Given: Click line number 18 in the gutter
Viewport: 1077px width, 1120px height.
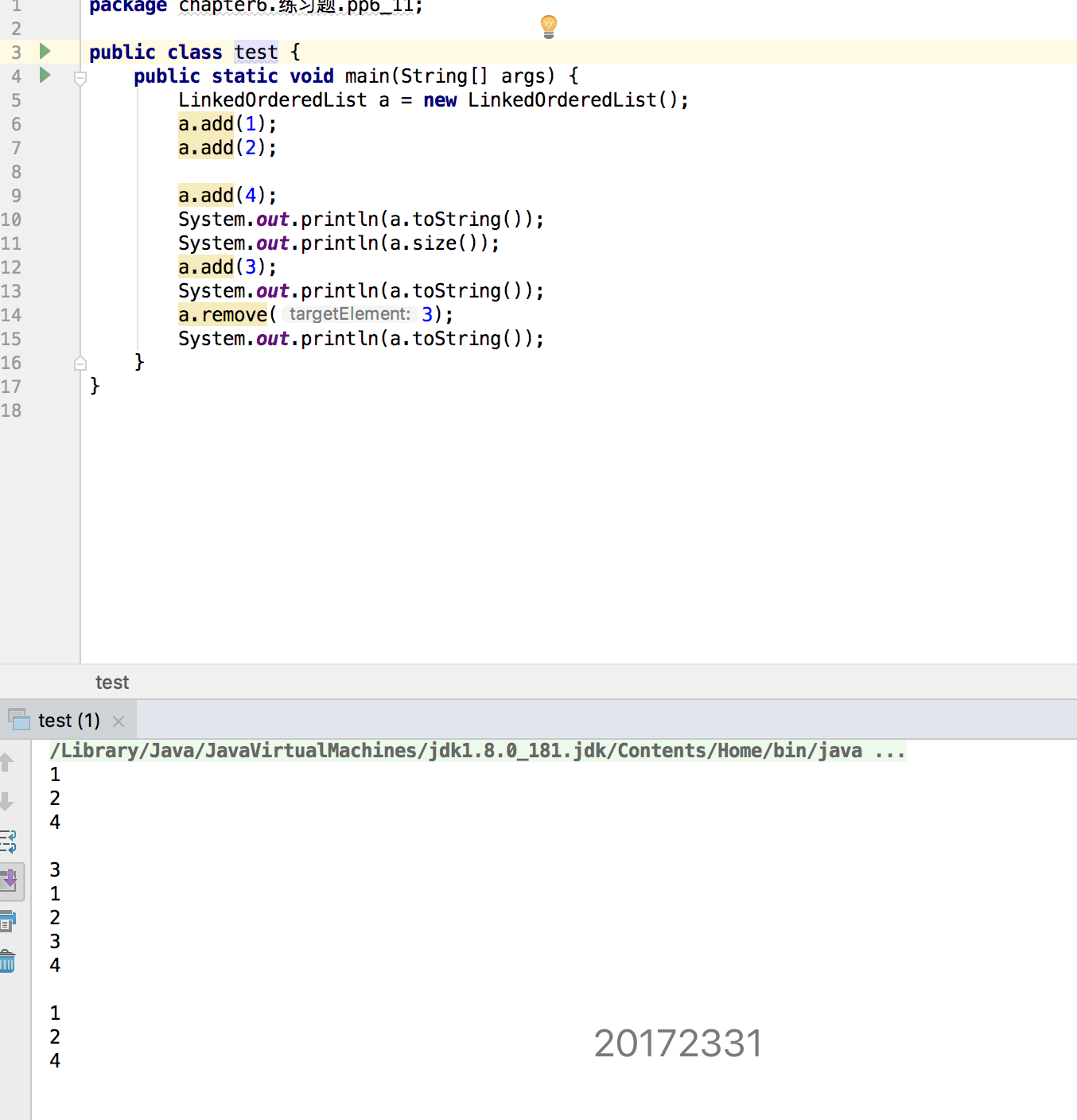Looking at the screenshot, I should [11, 410].
